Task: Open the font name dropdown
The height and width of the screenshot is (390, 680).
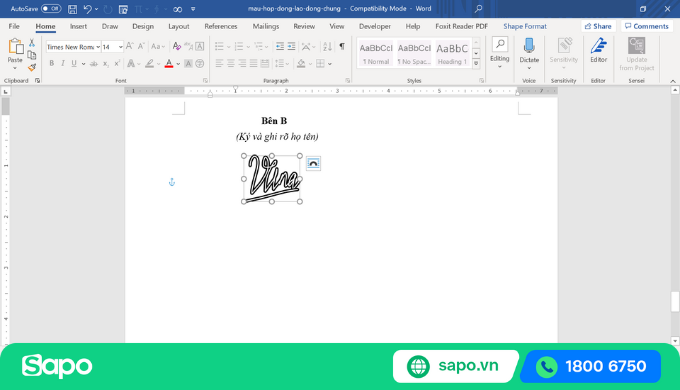Action: click(98, 47)
